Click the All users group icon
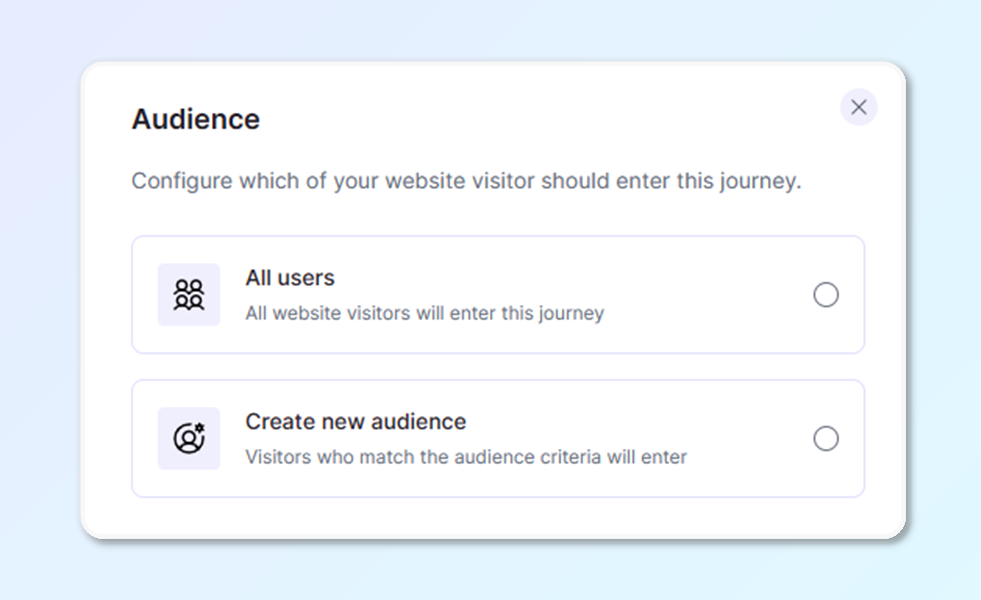This screenshot has height=600, width=981. pyautogui.click(x=189, y=295)
